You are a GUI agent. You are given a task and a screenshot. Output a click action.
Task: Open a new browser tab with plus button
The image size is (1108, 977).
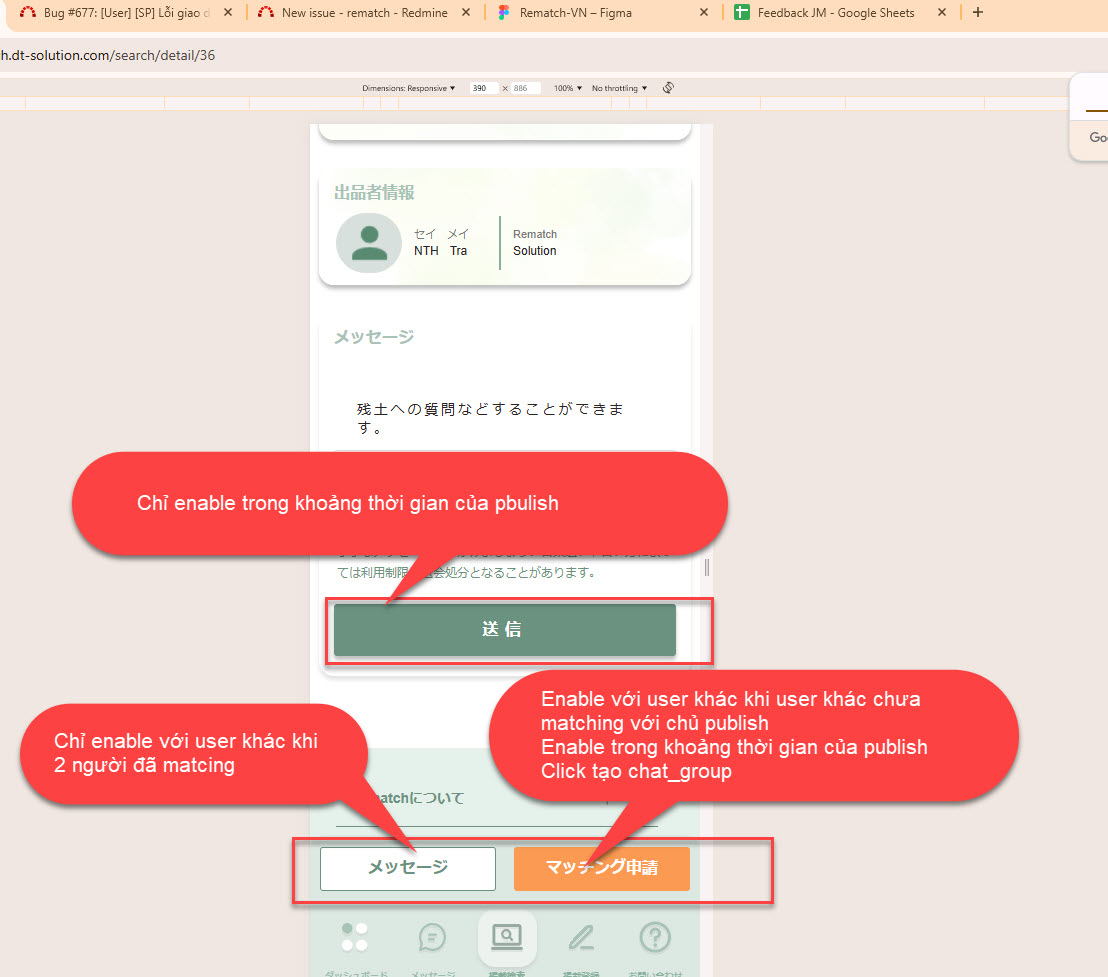[x=977, y=13]
